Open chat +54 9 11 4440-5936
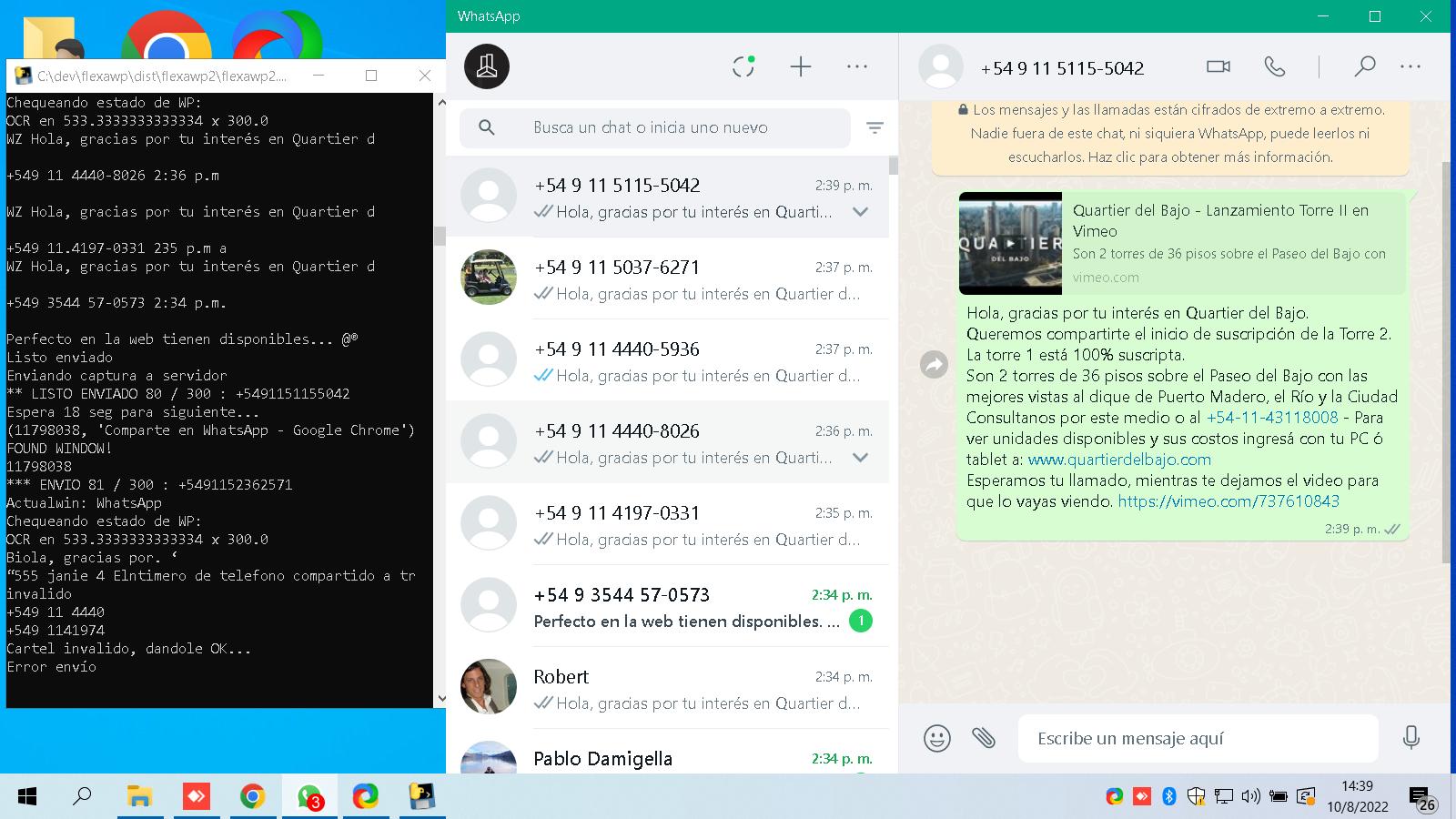This screenshot has height=819, width=1456. coord(667,360)
